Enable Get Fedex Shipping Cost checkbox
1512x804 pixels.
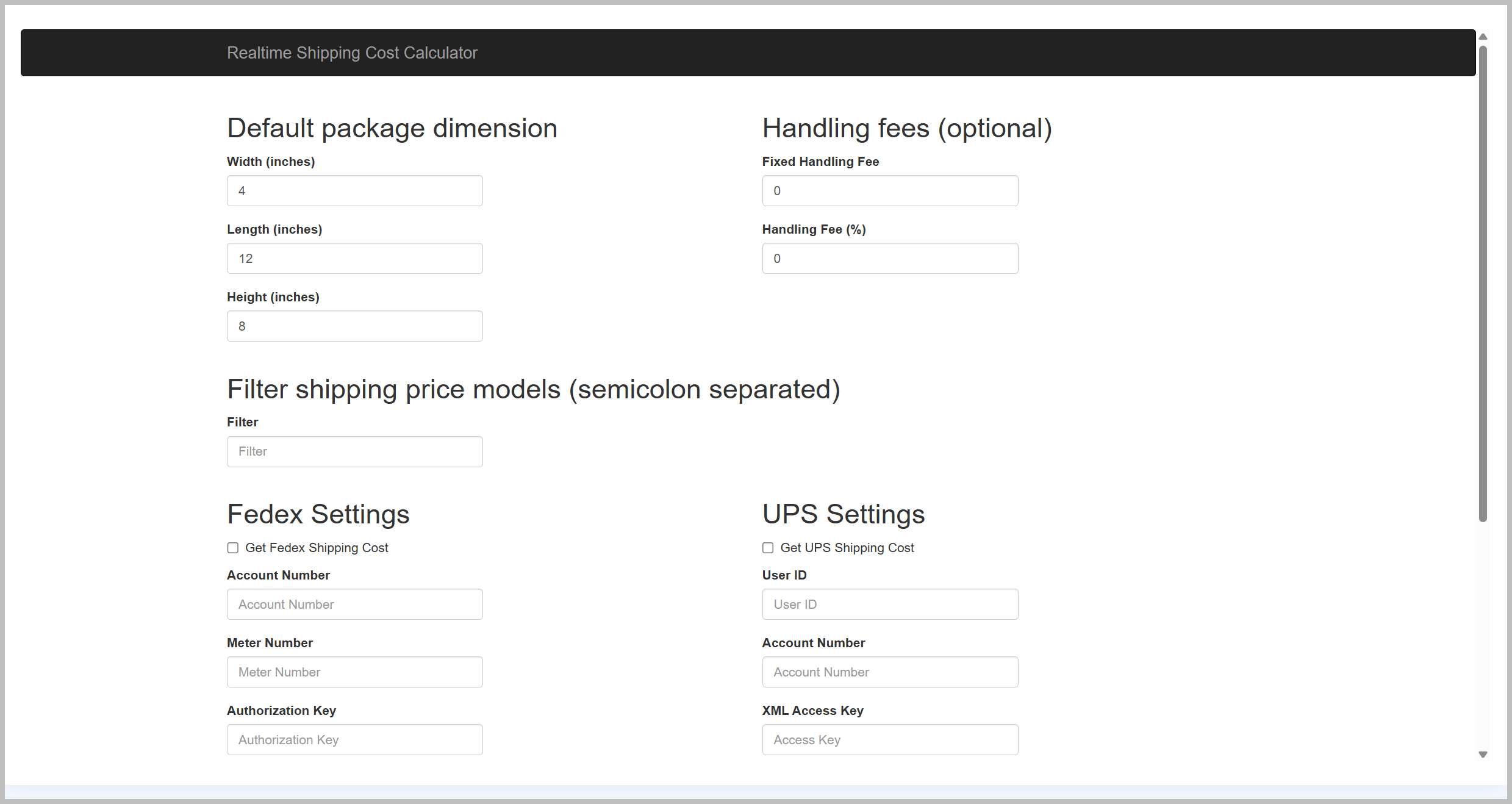(x=233, y=548)
